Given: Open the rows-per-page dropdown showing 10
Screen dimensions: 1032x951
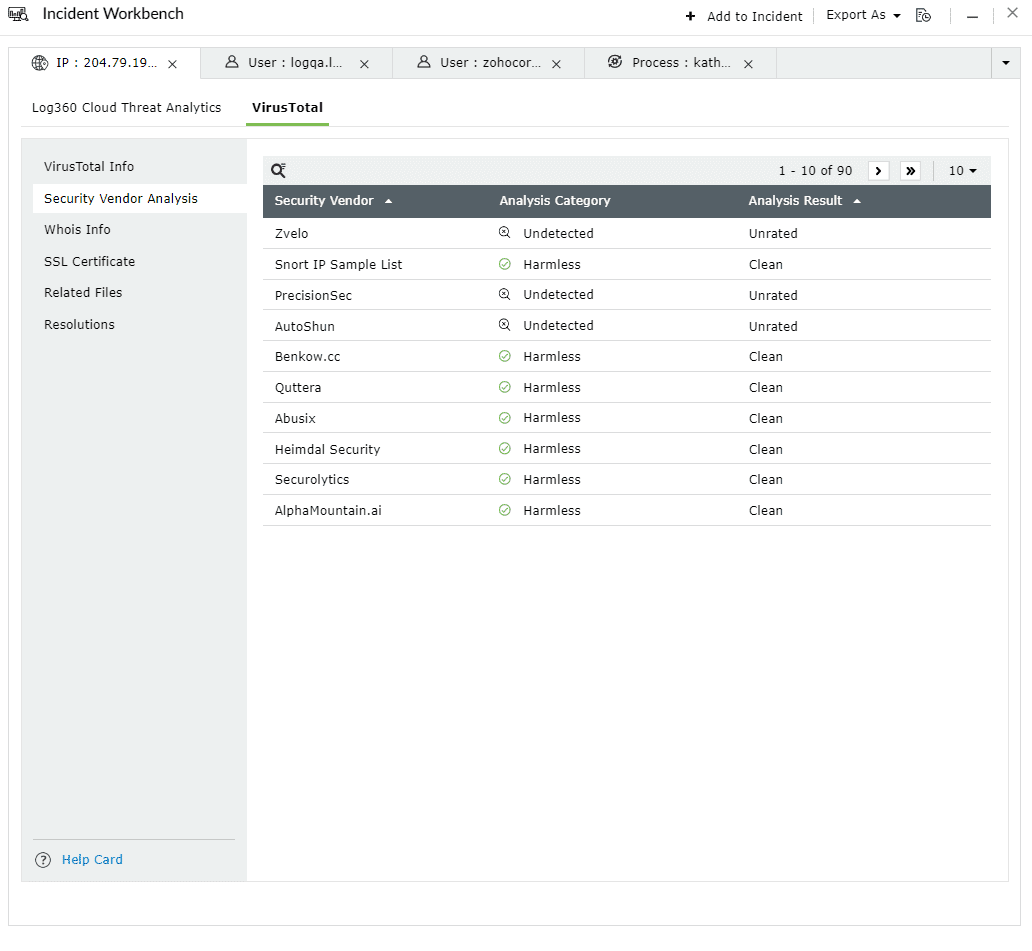Looking at the screenshot, I should (x=962, y=170).
